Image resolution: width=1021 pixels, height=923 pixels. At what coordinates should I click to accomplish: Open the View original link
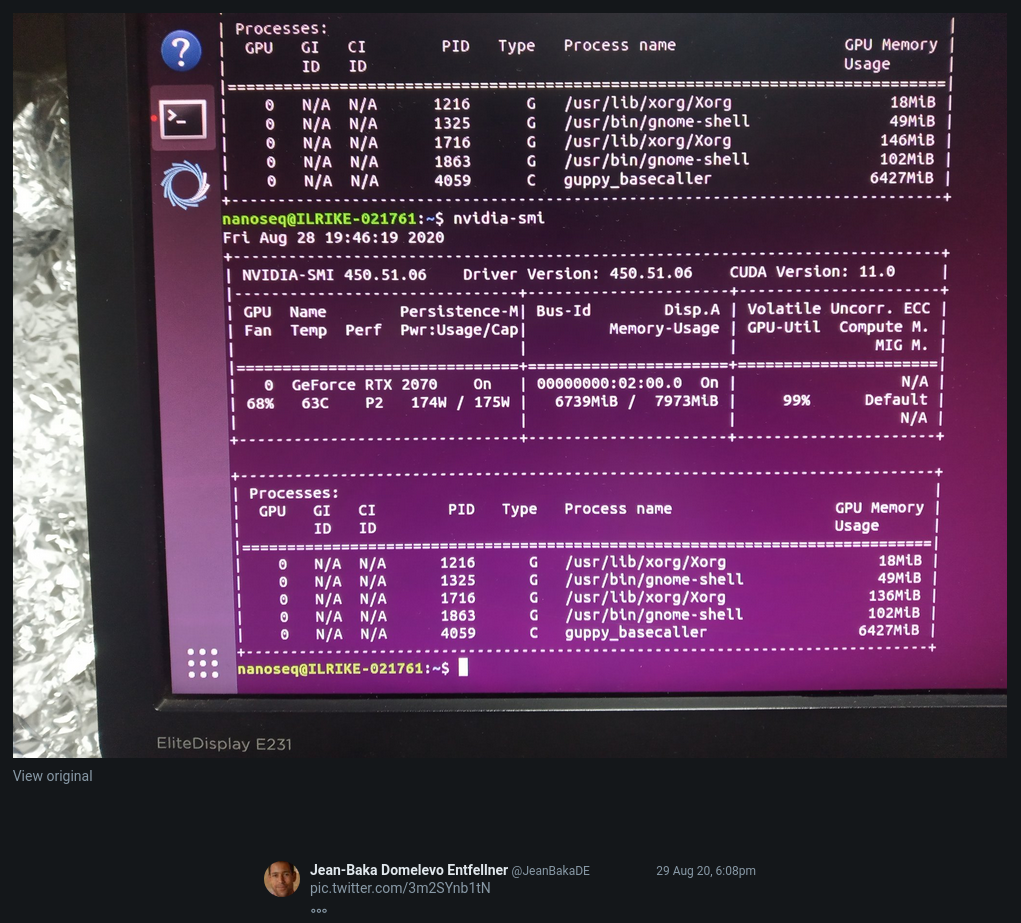[x=53, y=776]
